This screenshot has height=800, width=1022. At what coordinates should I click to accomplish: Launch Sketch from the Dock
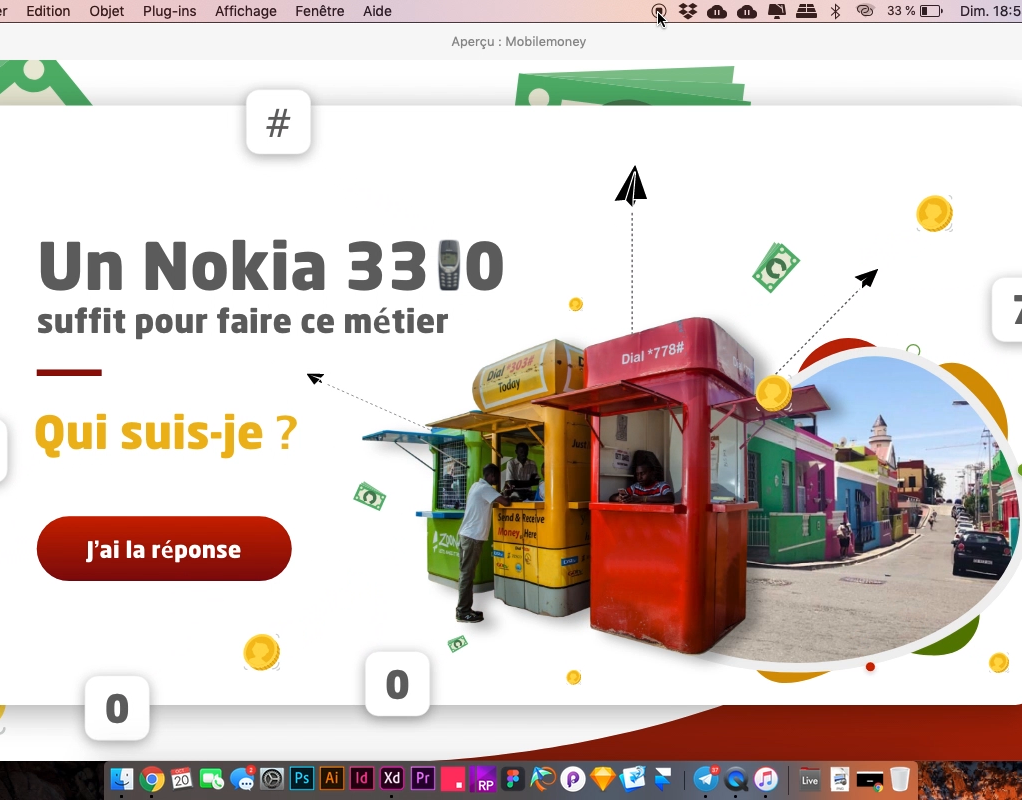(x=603, y=778)
